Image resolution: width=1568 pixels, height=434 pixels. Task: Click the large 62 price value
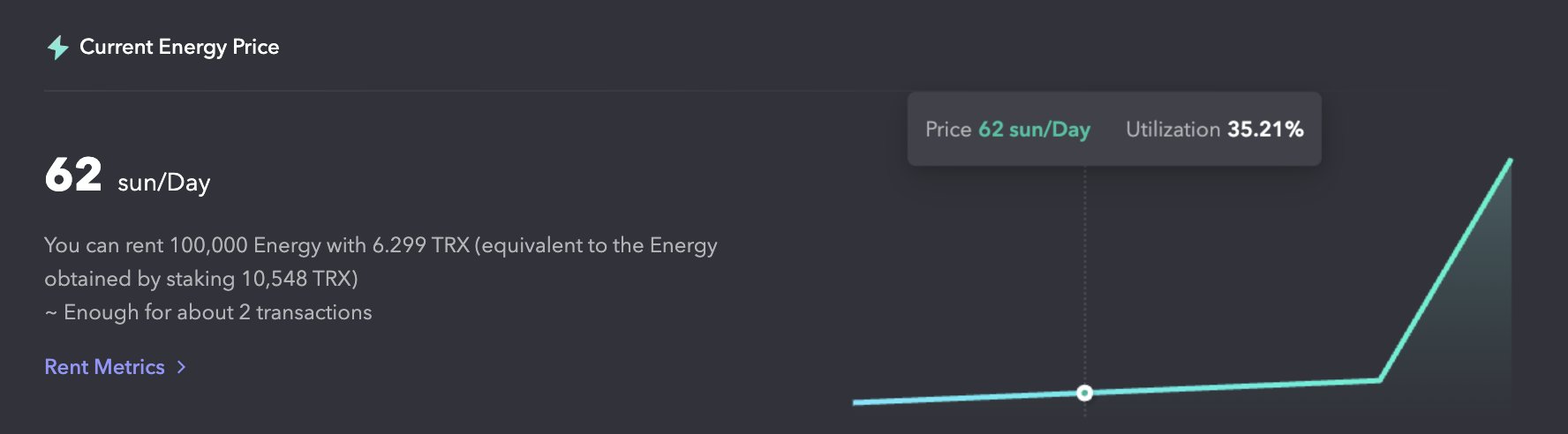pos(73,175)
